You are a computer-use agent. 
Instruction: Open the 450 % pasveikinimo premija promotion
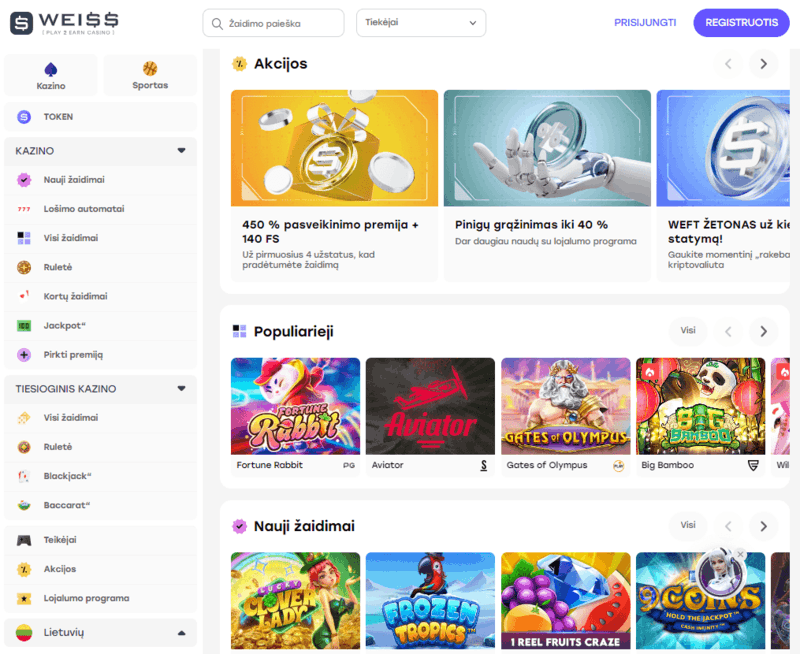[334, 186]
